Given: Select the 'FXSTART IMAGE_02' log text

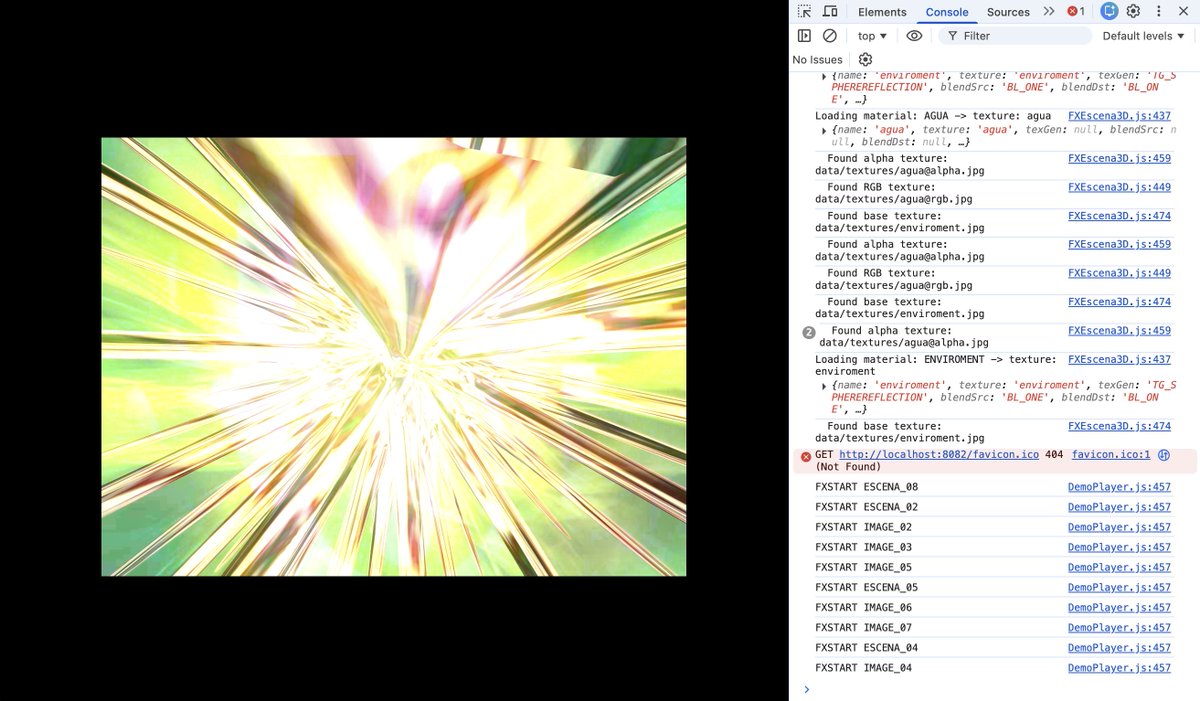Looking at the screenshot, I should (x=863, y=527).
